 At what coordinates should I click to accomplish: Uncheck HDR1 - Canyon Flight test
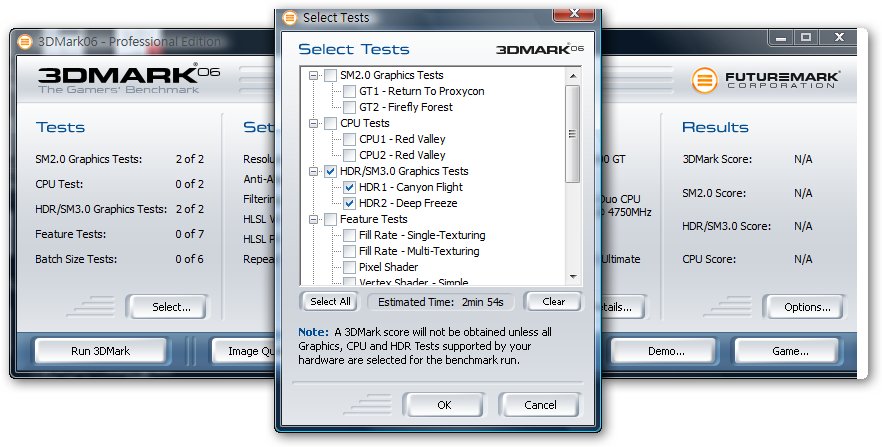[x=349, y=187]
